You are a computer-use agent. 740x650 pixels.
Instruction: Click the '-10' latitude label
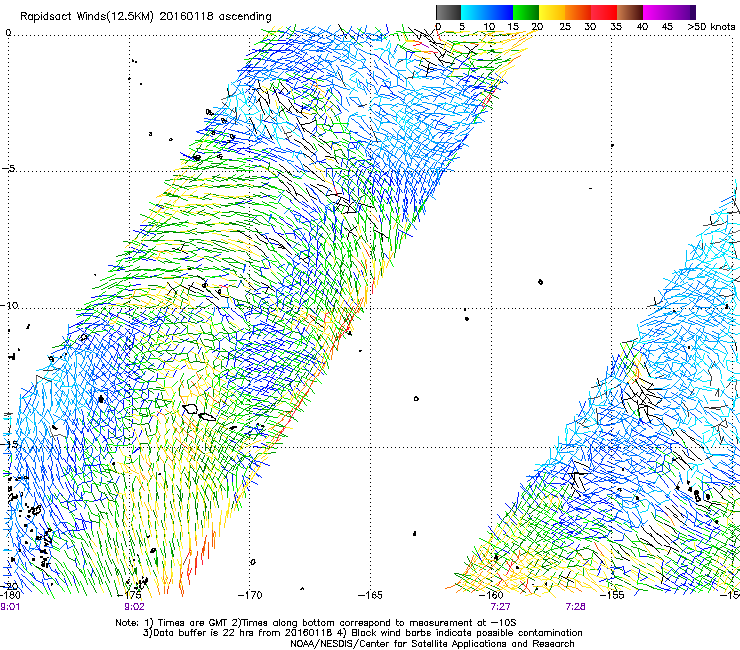pos(9,305)
